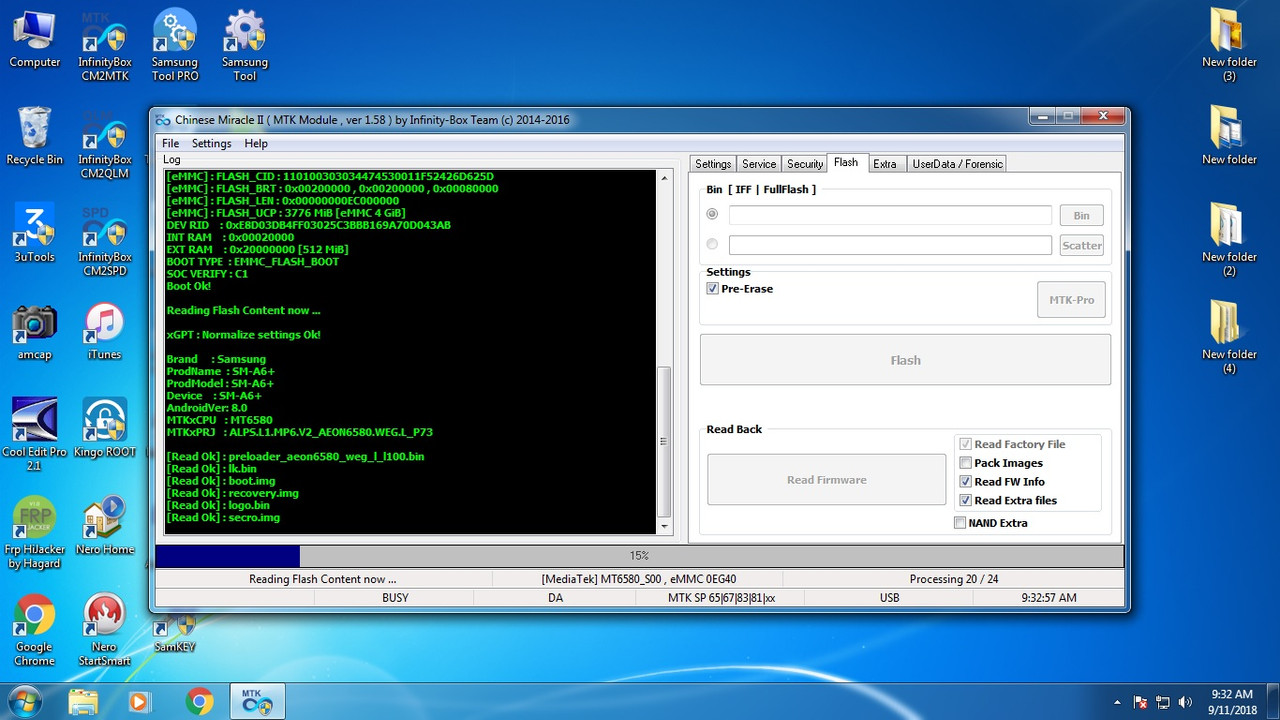Select the New folder (2) icon
Screen dimensions: 1280x720
tap(1229, 240)
